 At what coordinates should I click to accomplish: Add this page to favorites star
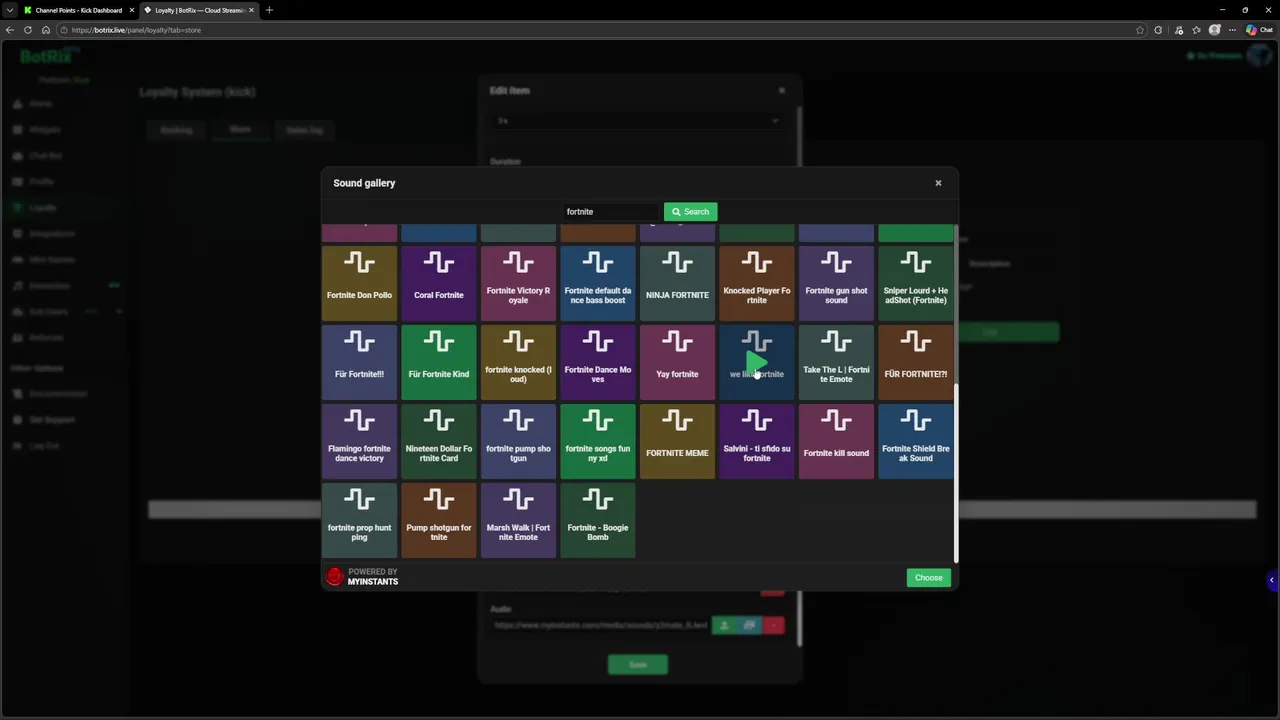[x=1139, y=30]
